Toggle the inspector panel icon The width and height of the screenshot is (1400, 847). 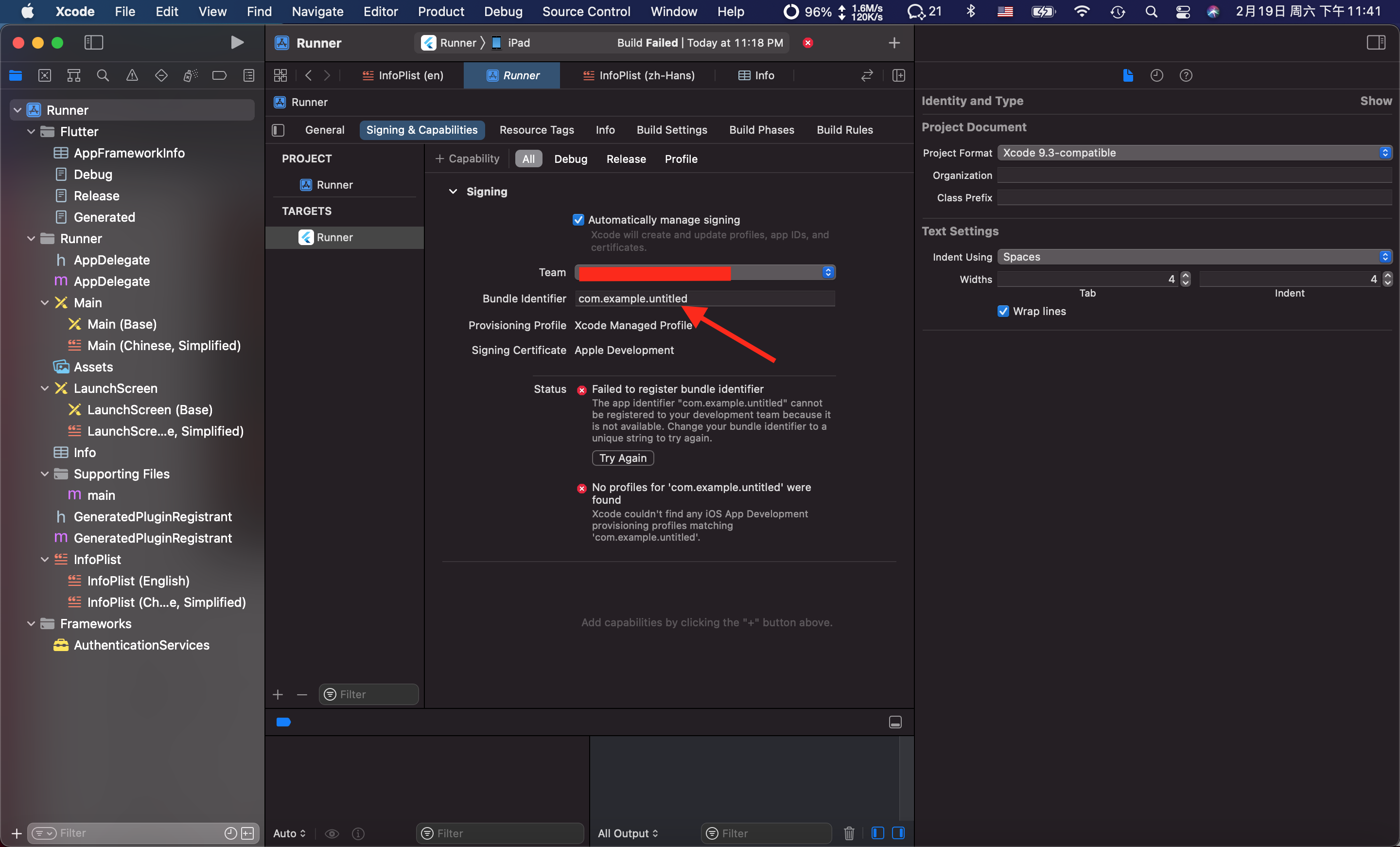1376,43
